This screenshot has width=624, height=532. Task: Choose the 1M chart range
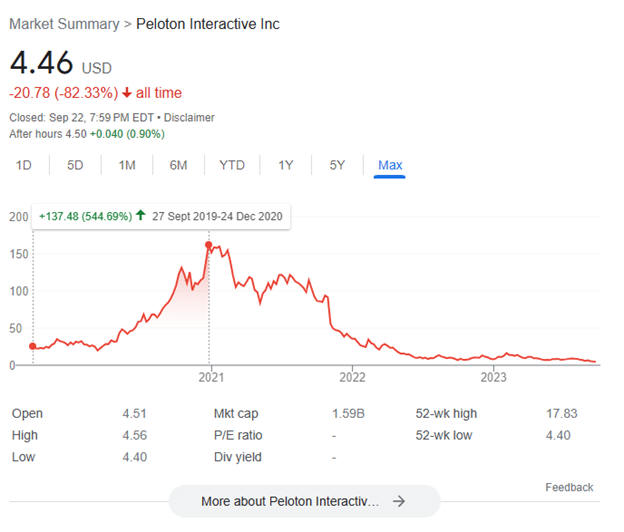coord(127,165)
